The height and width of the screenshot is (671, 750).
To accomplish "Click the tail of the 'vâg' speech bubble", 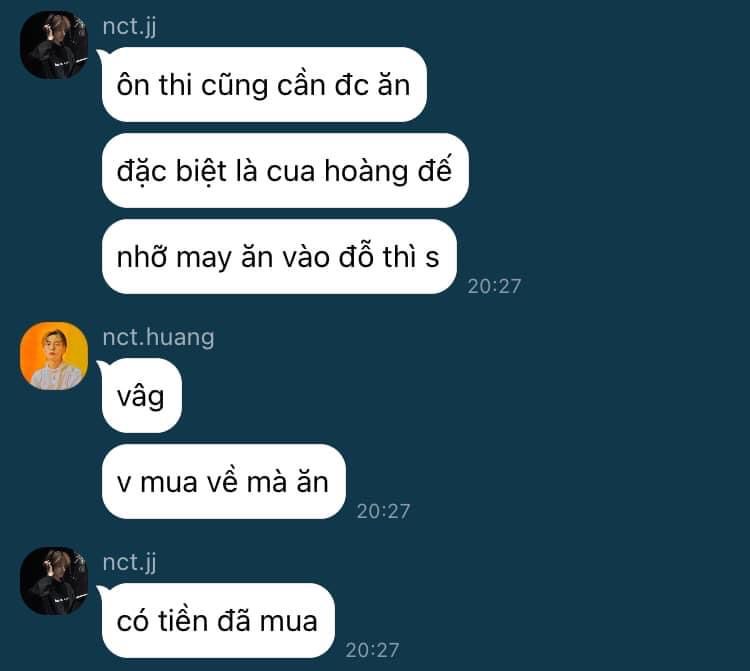I will pos(101,366).
